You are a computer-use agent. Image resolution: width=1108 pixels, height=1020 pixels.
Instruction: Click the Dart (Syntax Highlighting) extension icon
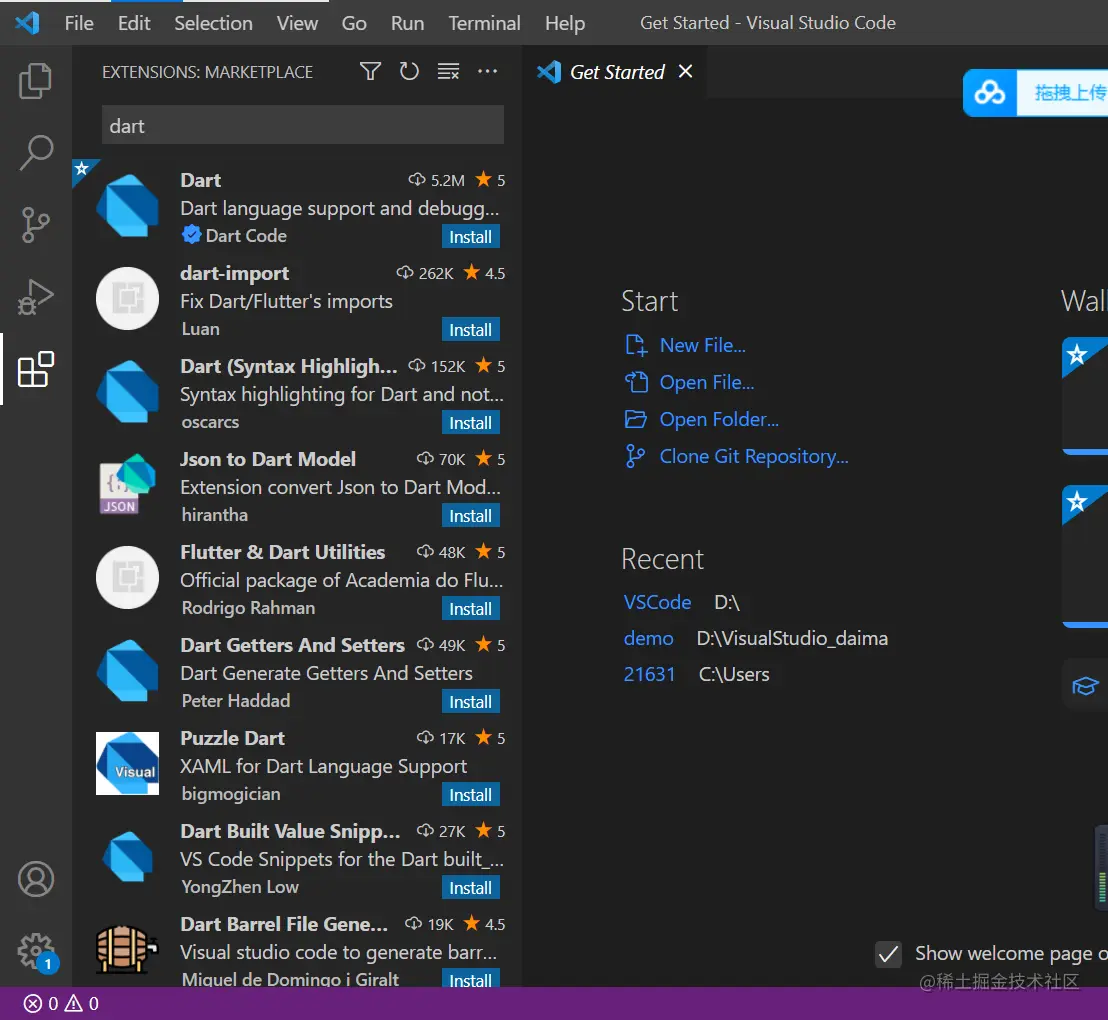click(127, 392)
